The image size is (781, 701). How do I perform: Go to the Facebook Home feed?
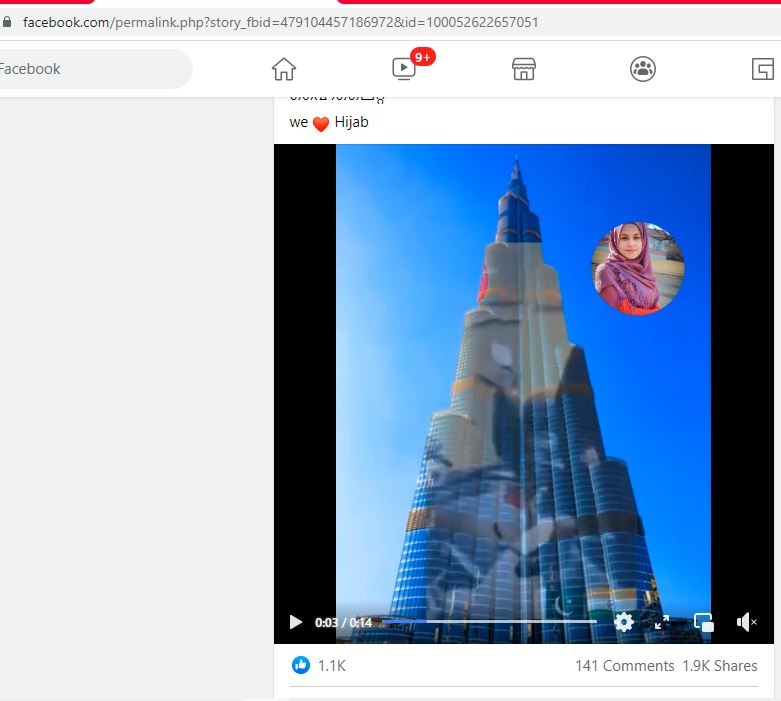[284, 69]
